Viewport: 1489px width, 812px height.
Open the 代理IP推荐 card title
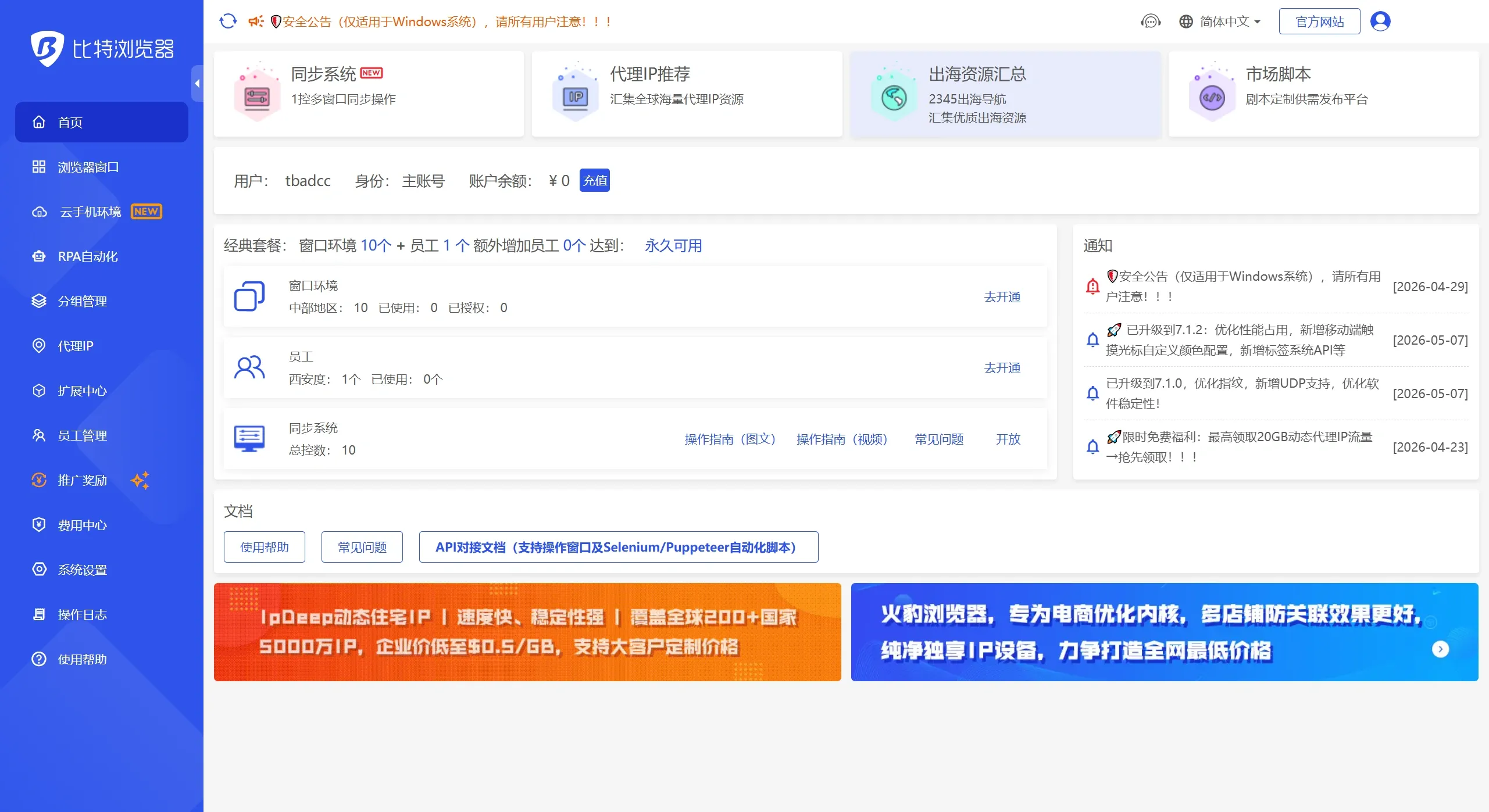[x=650, y=74]
